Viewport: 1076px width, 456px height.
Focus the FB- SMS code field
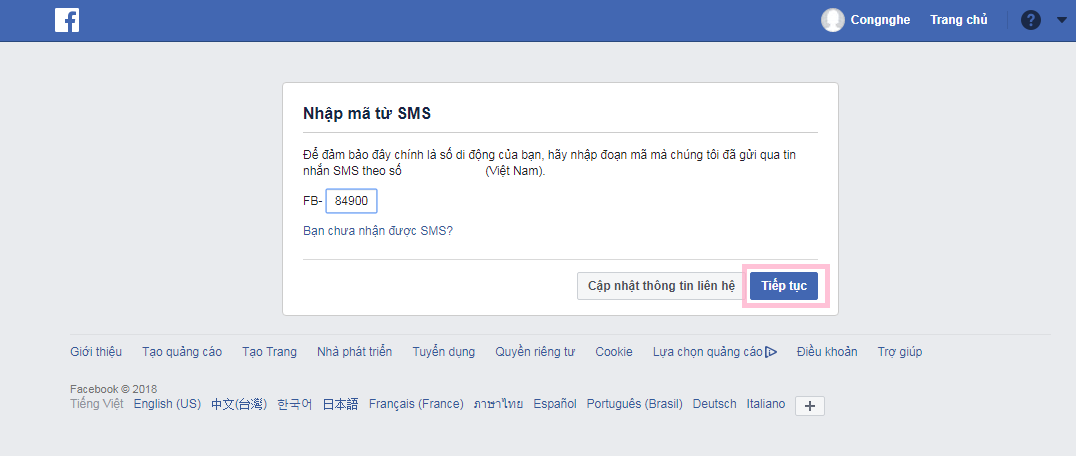click(351, 201)
